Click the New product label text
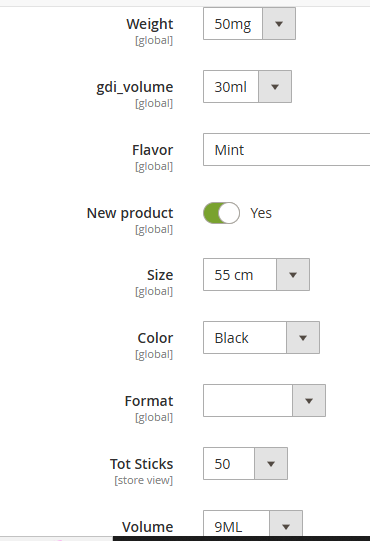This screenshot has width=370, height=541. [x=130, y=213]
